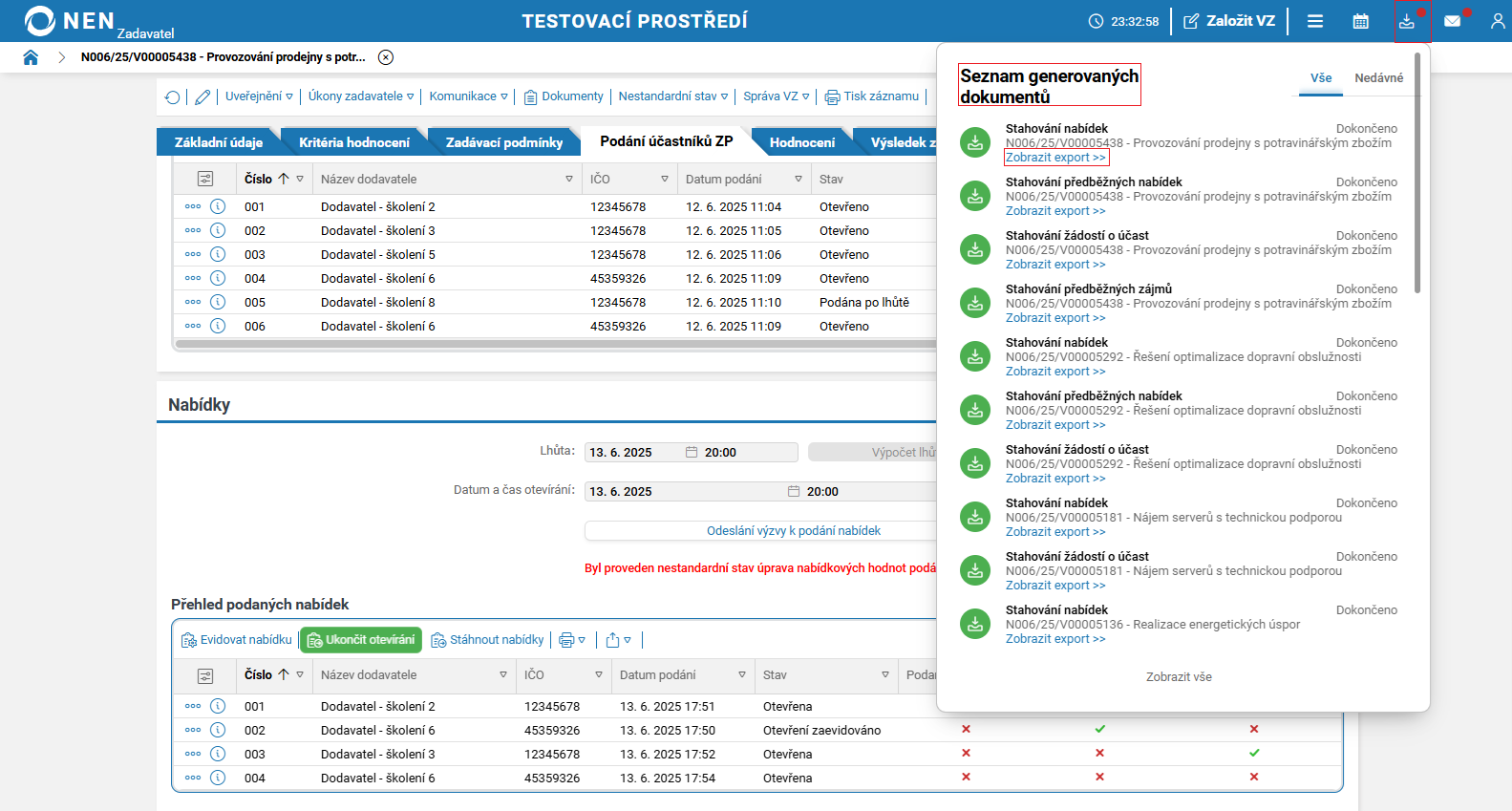Click the user profile icon
Viewport: 1512px width, 811px height.
1497,21
